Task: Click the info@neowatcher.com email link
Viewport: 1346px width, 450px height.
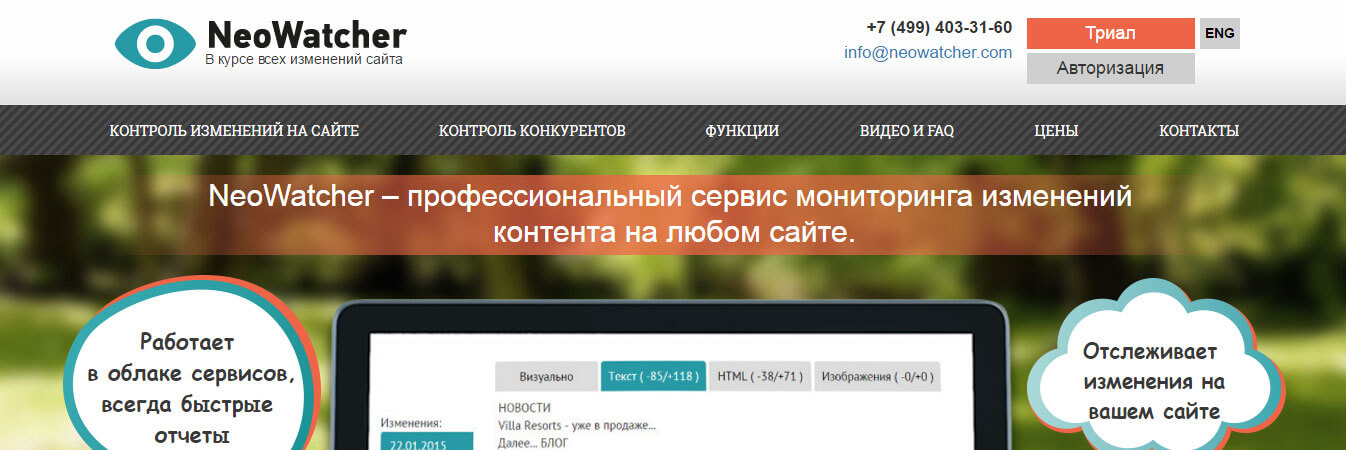Action: click(x=927, y=53)
